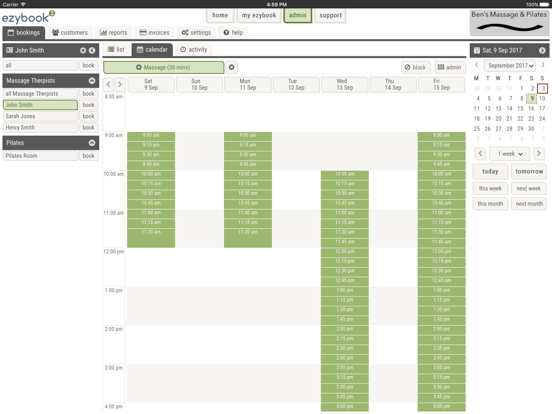Click book next to Pilates Room
The width and height of the screenshot is (552, 414).
click(x=88, y=156)
